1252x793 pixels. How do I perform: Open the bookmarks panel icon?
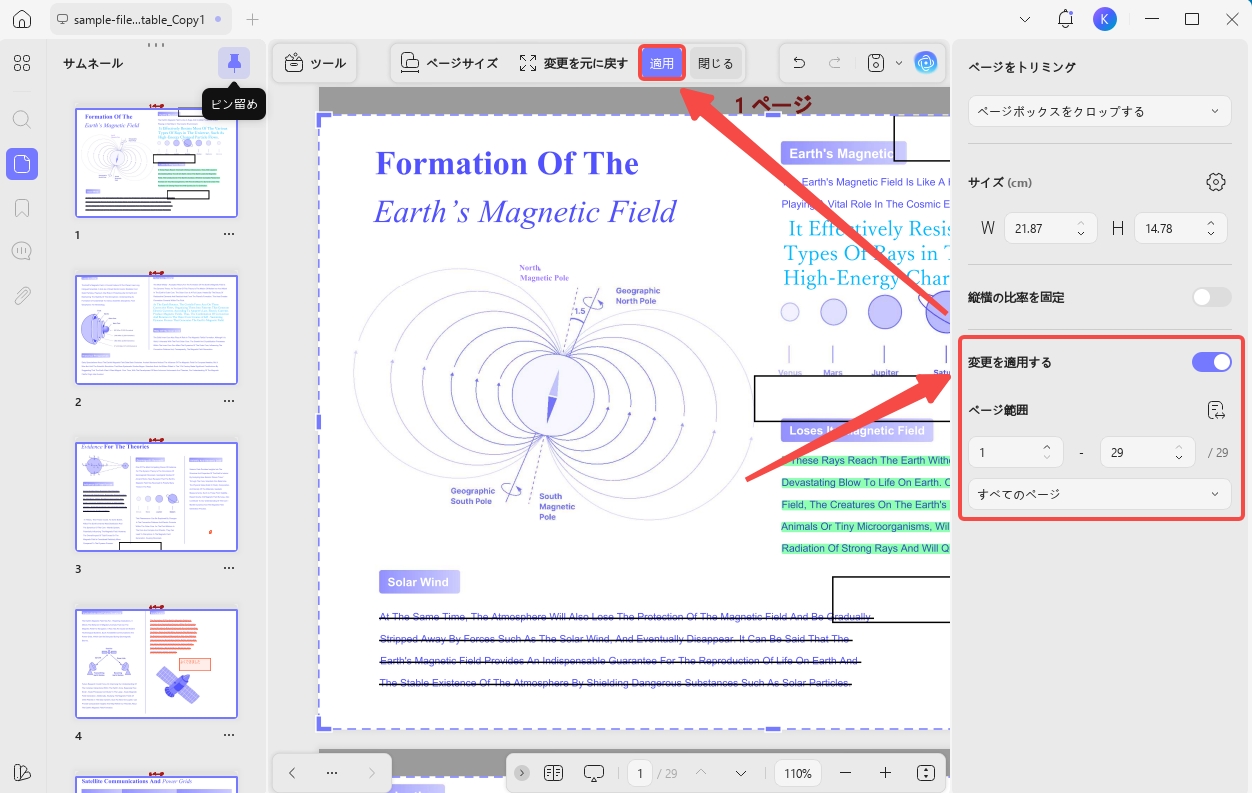pyautogui.click(x=22, y=208)
